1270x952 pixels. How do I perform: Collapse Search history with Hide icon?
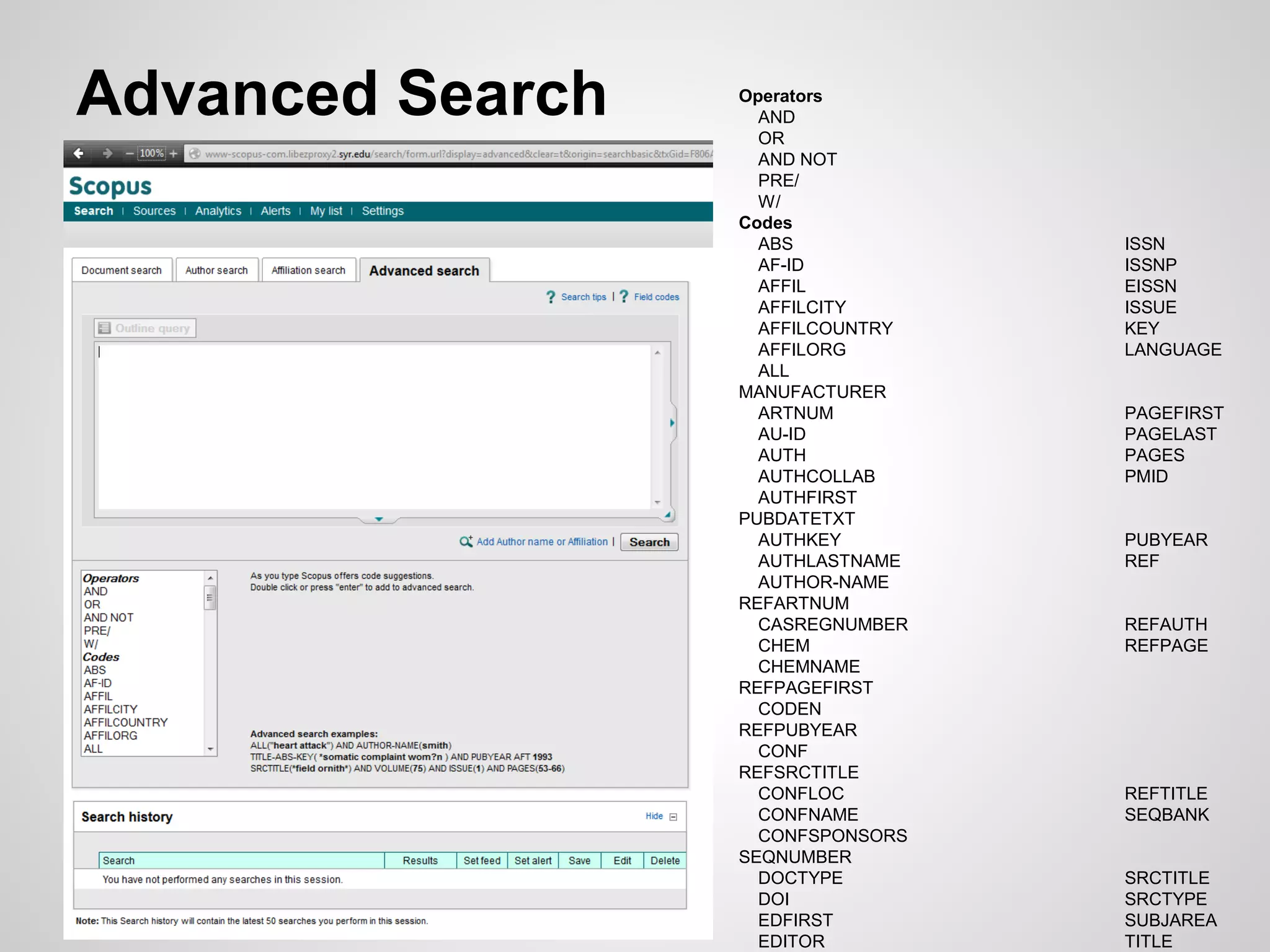(673, 817)
